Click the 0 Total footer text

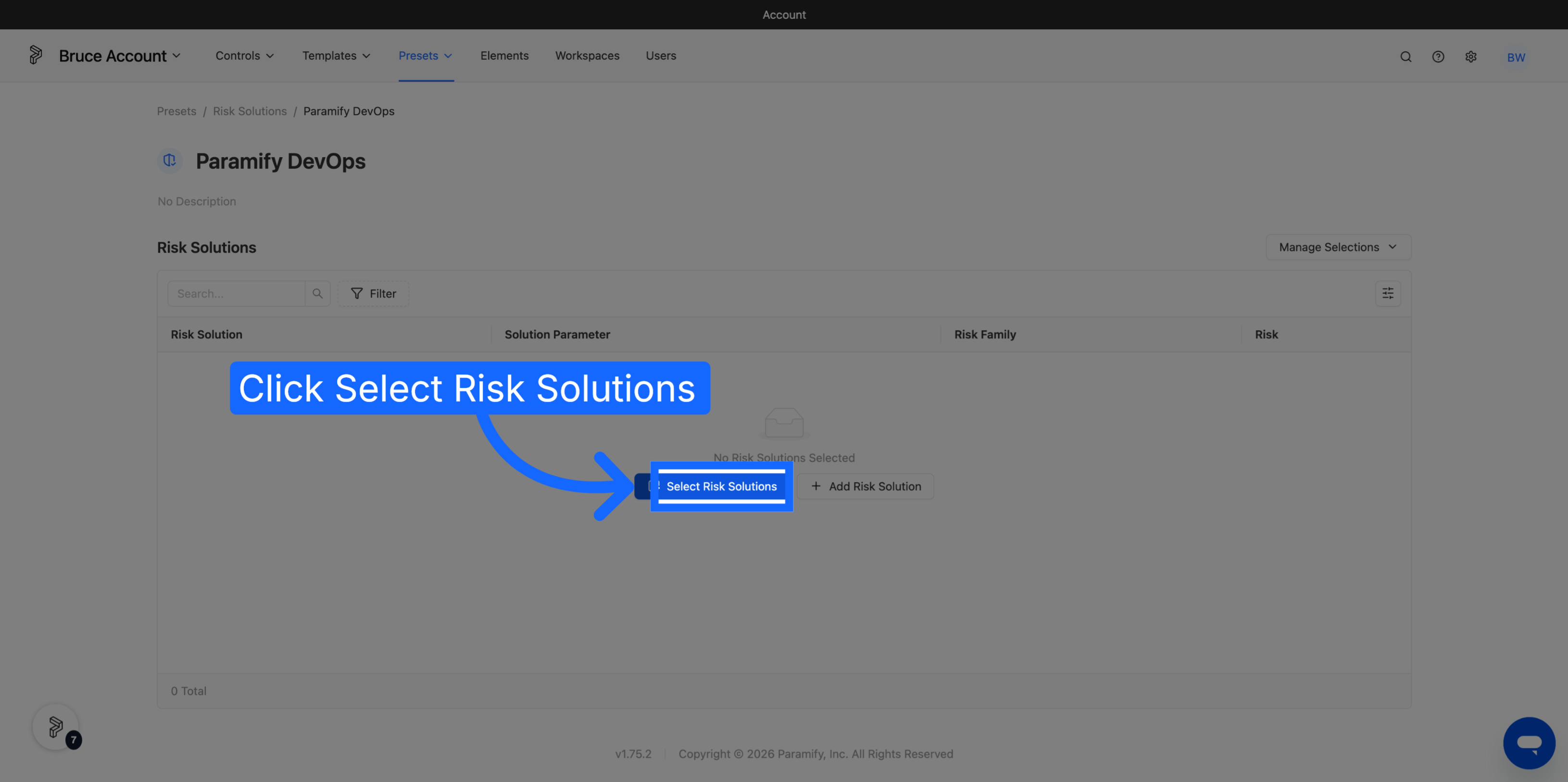[x=188, y=691]
